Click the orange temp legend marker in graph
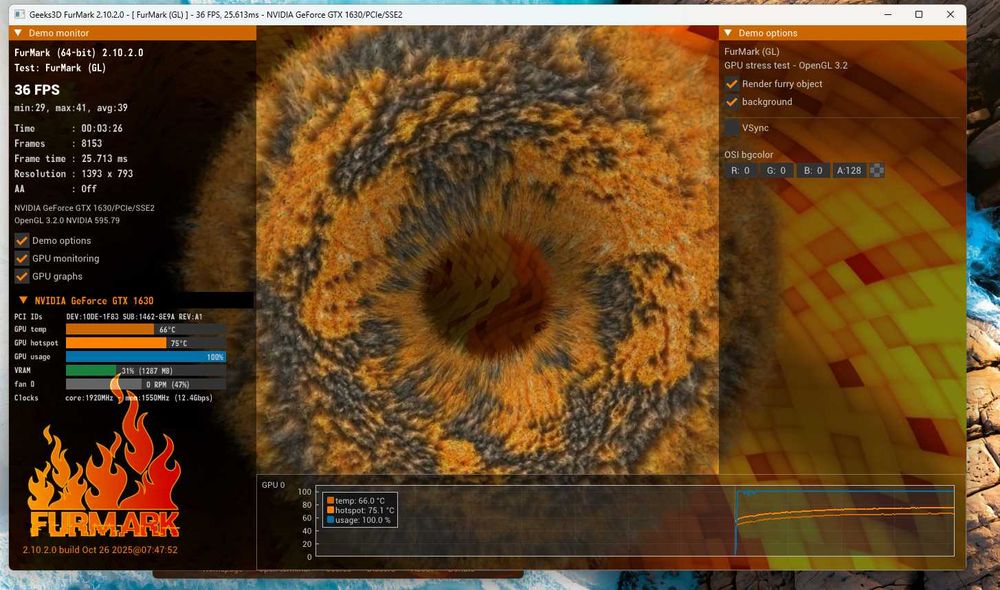This screenshot has width=1000, height=590. tap(330, 501)
